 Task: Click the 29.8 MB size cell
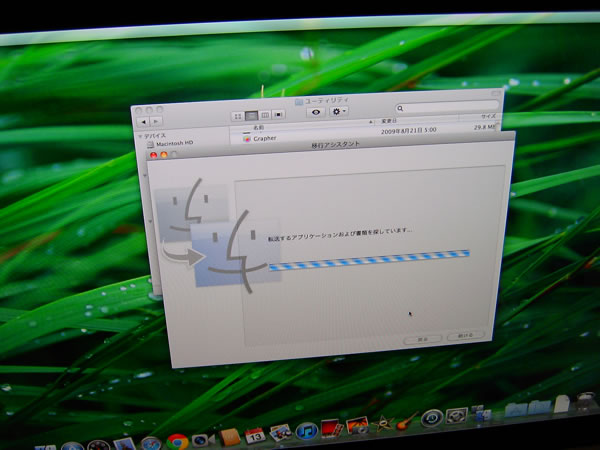point(485,127)
